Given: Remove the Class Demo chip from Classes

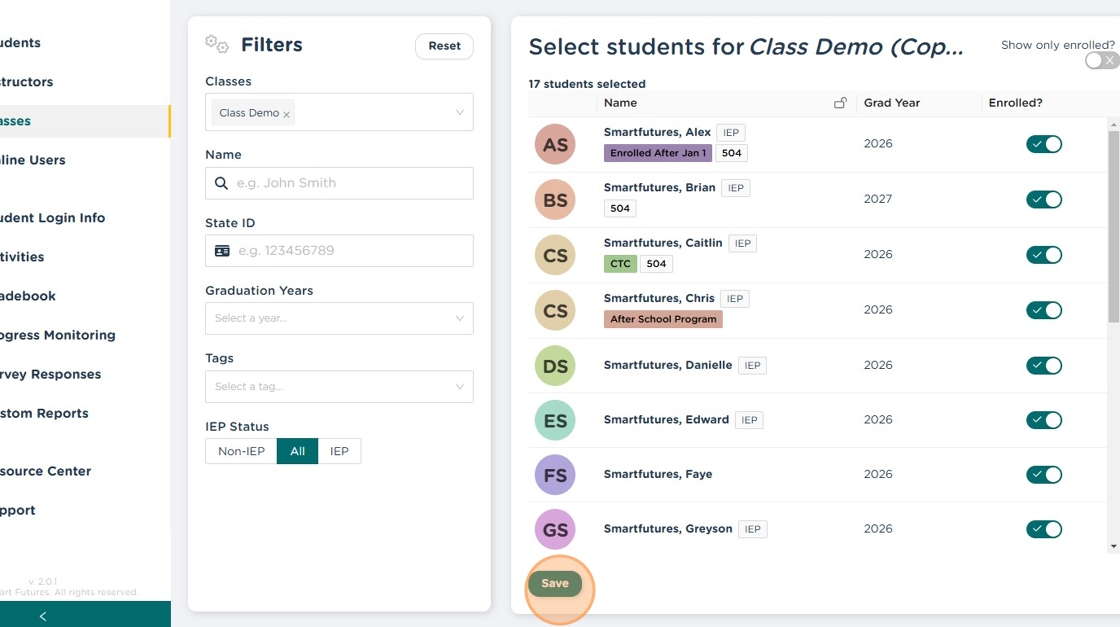Looking at the screenshot, I should click(x=287, y=114).
